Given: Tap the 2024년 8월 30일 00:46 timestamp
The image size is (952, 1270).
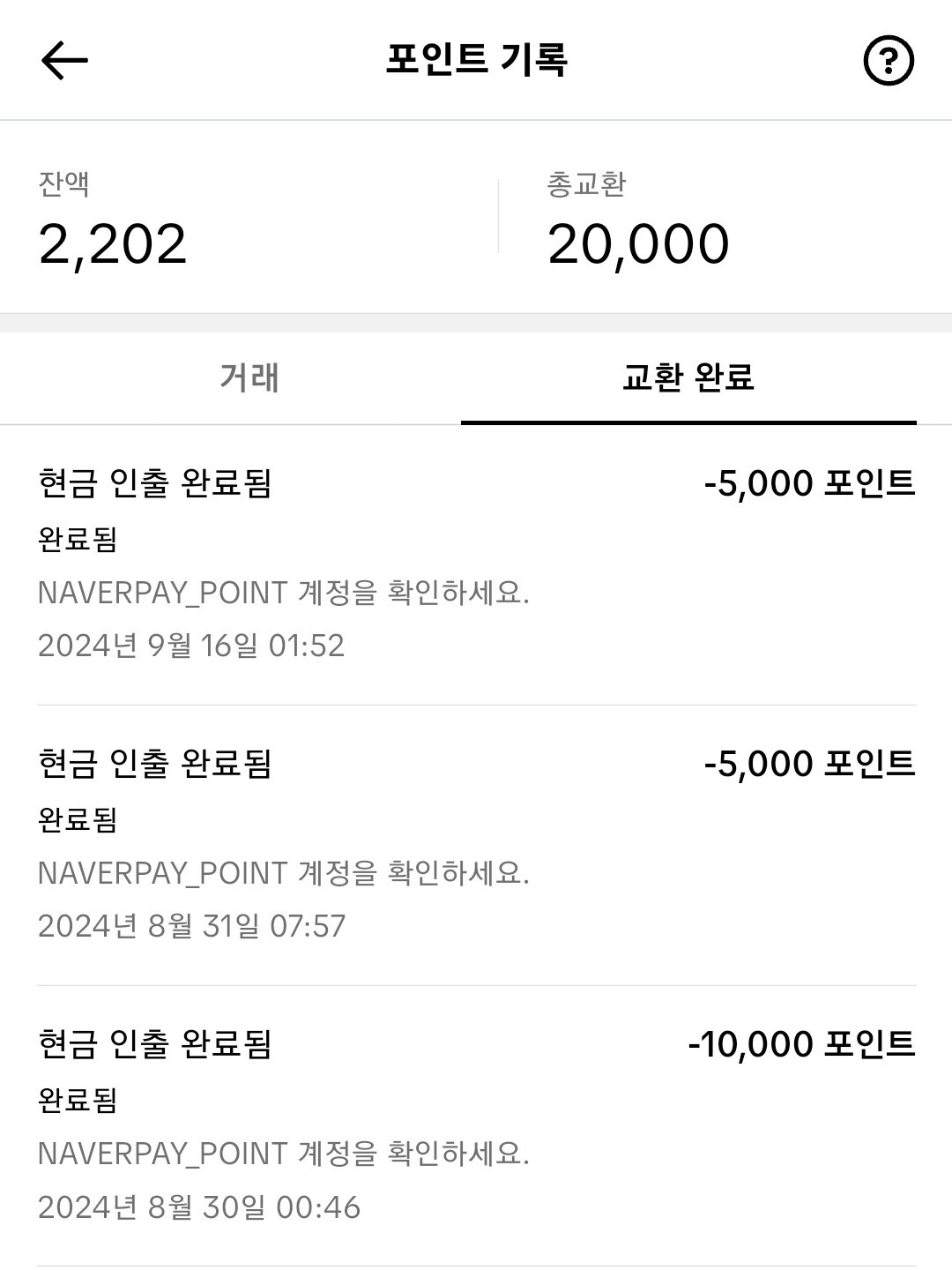Looking at the screenshot, I should (x=199, y=1206).
